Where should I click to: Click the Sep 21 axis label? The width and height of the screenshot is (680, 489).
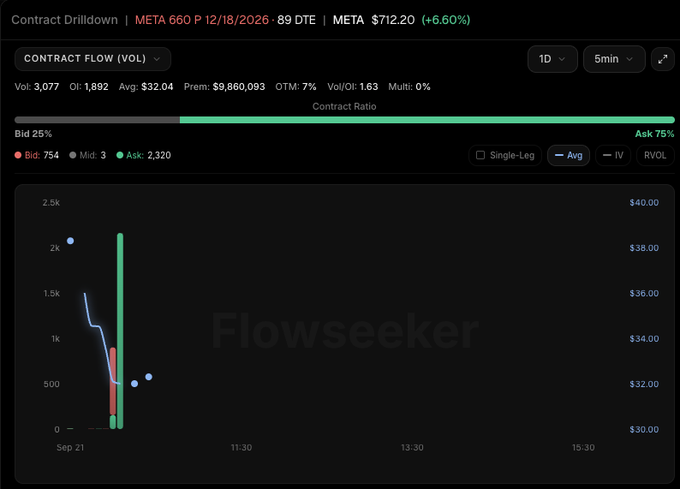70,447
